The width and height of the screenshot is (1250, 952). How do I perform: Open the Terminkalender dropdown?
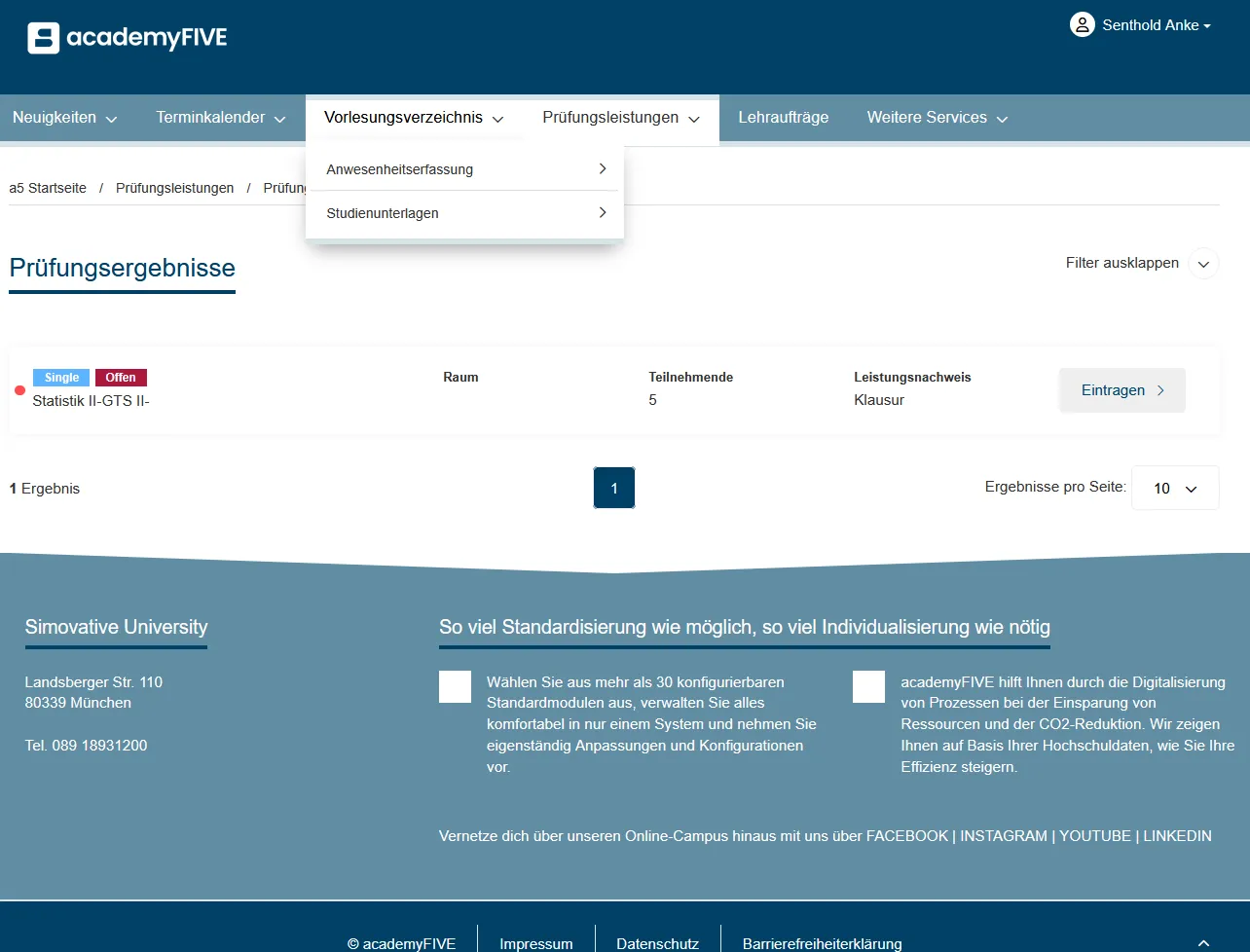pyautogui.click(x=221, y=118)
